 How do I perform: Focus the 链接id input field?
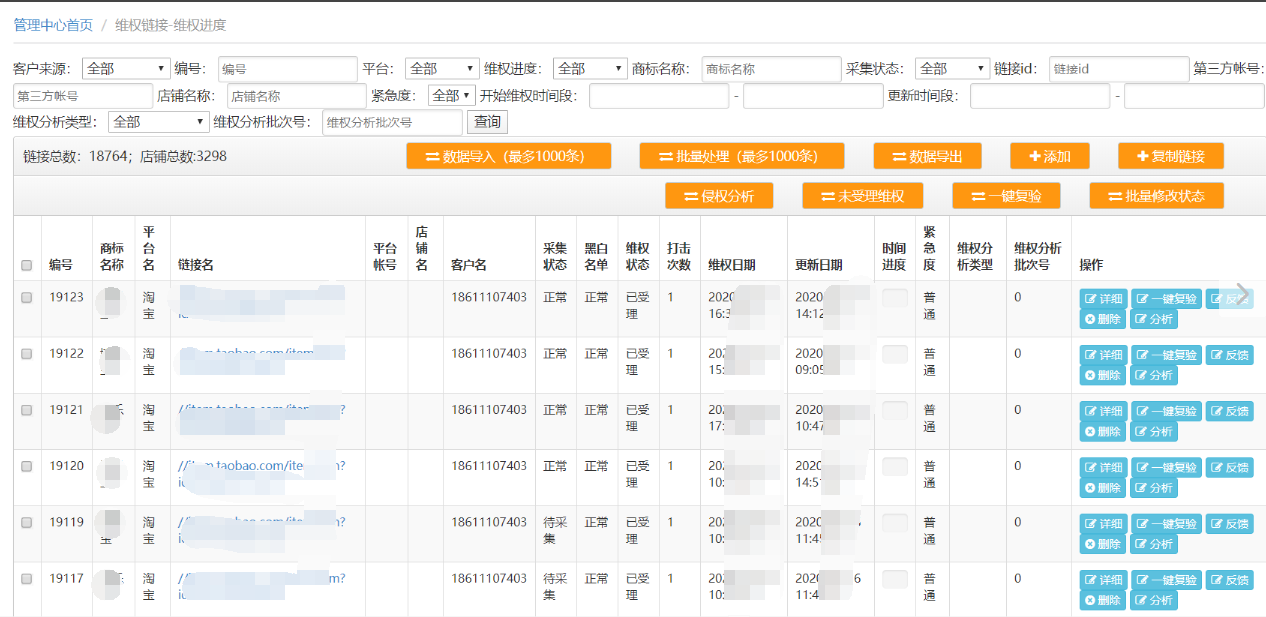[x=1119, y=69]
